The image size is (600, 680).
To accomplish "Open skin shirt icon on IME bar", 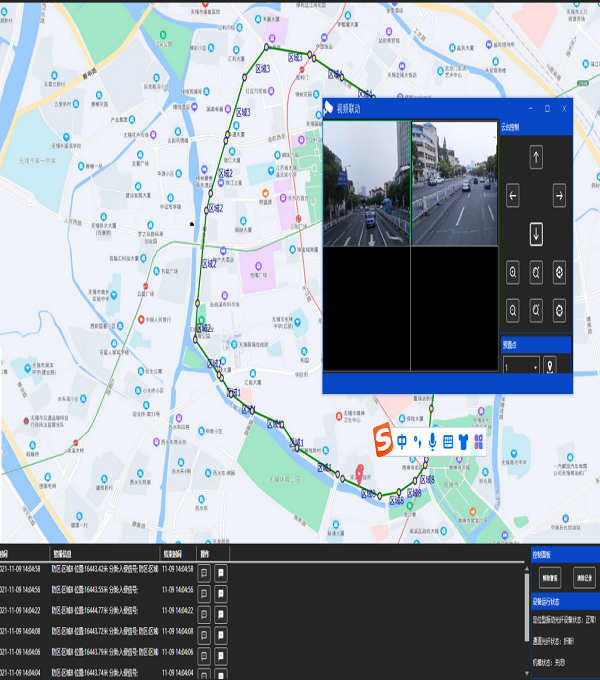I will click(x=463, y=441).
